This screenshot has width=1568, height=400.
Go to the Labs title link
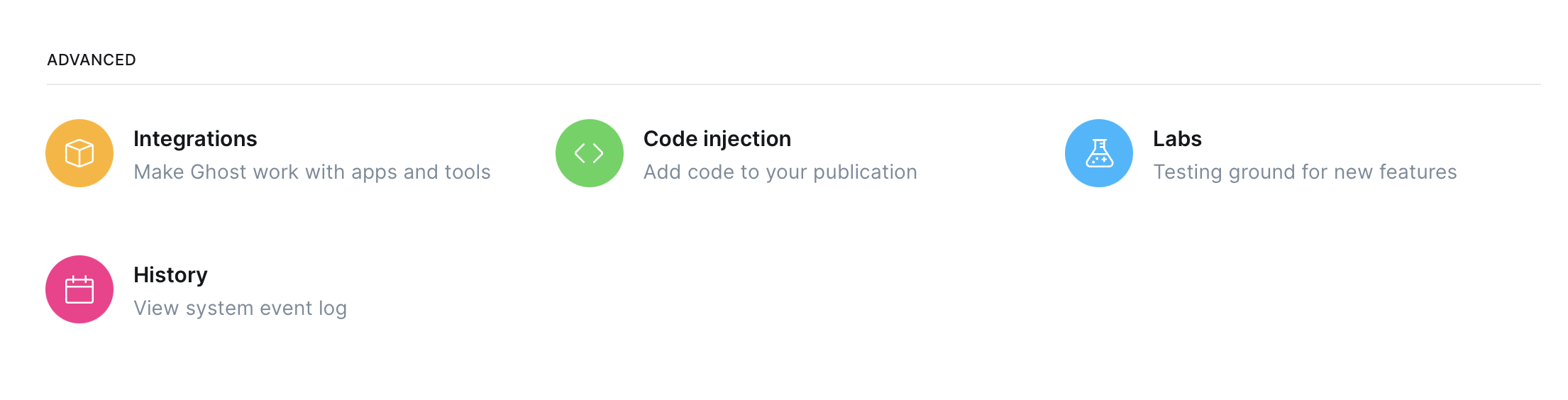click(x=1177, y=139)
